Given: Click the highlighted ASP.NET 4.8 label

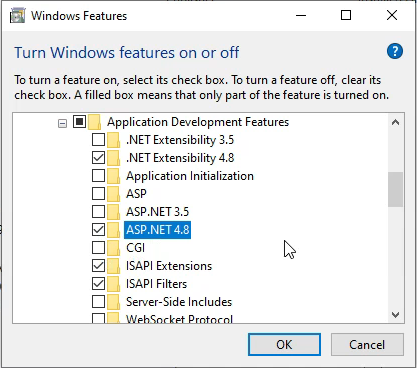Looking at the screenshot, I should [x=157, y=230].
